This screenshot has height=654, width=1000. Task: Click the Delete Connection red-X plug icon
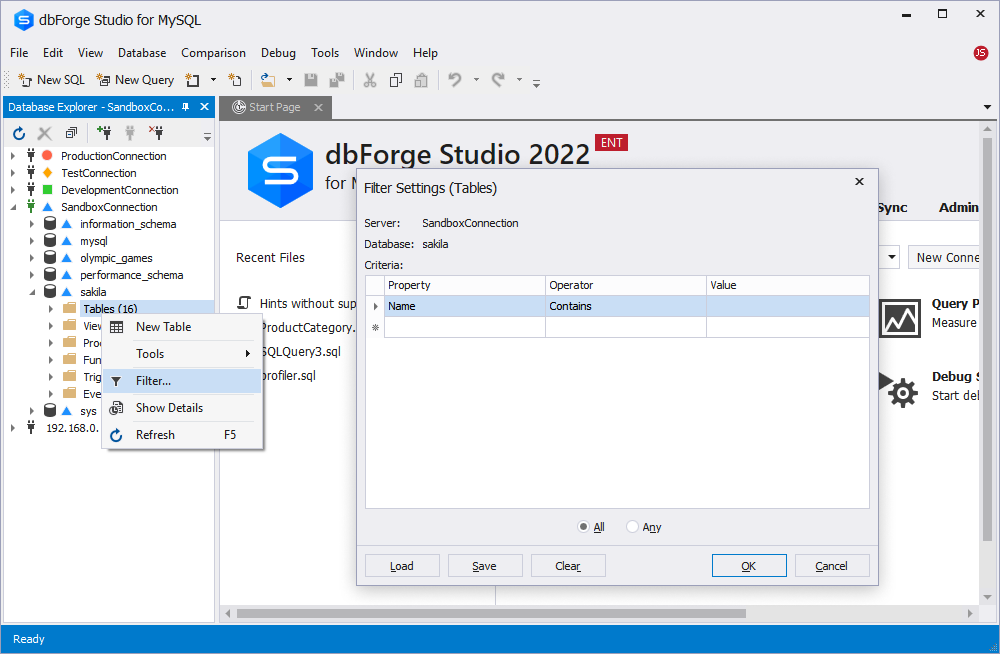point(156,133)
